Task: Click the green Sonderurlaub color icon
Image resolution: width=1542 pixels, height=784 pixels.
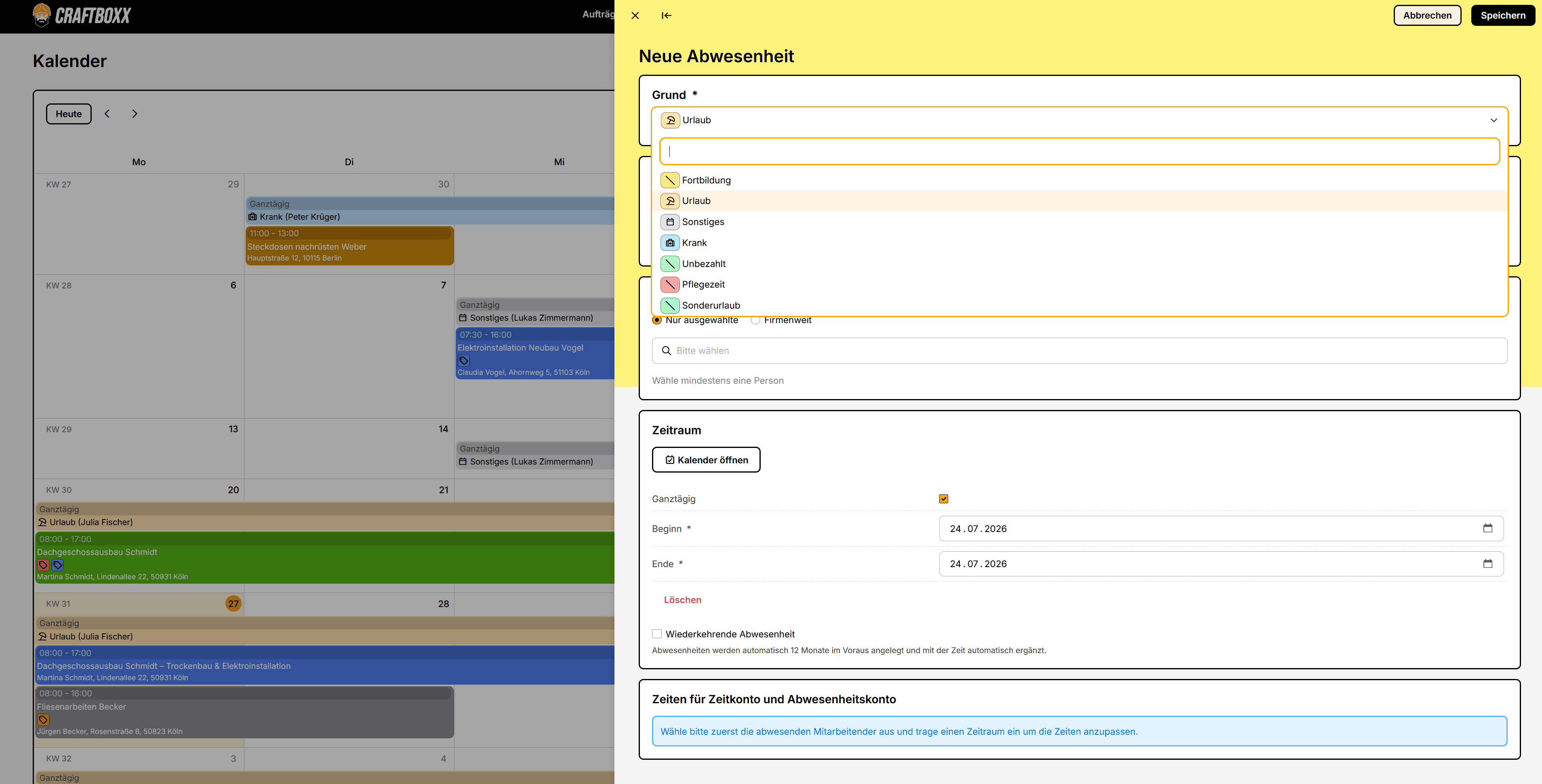Action: (670, 305)
